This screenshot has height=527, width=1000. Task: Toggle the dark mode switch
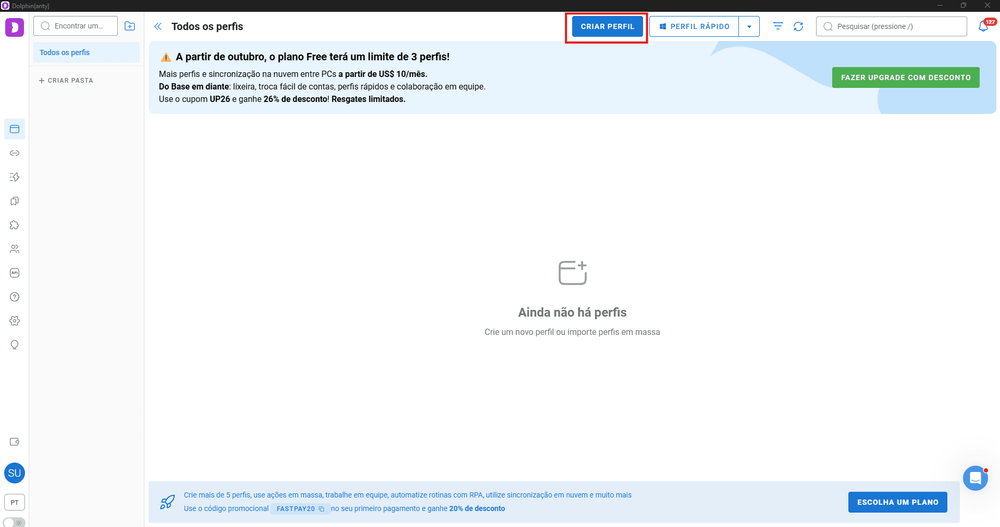coord(15,522)
